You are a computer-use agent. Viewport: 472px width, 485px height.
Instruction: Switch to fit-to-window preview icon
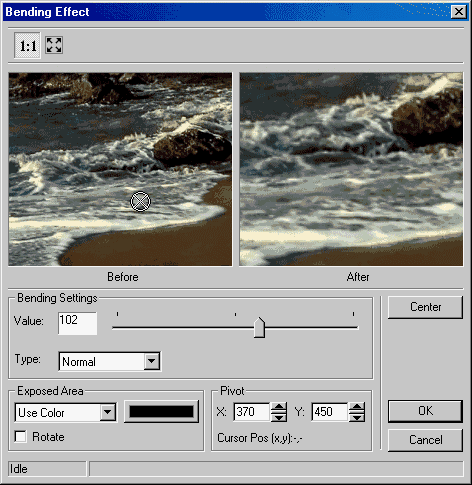tap(54, 45)
